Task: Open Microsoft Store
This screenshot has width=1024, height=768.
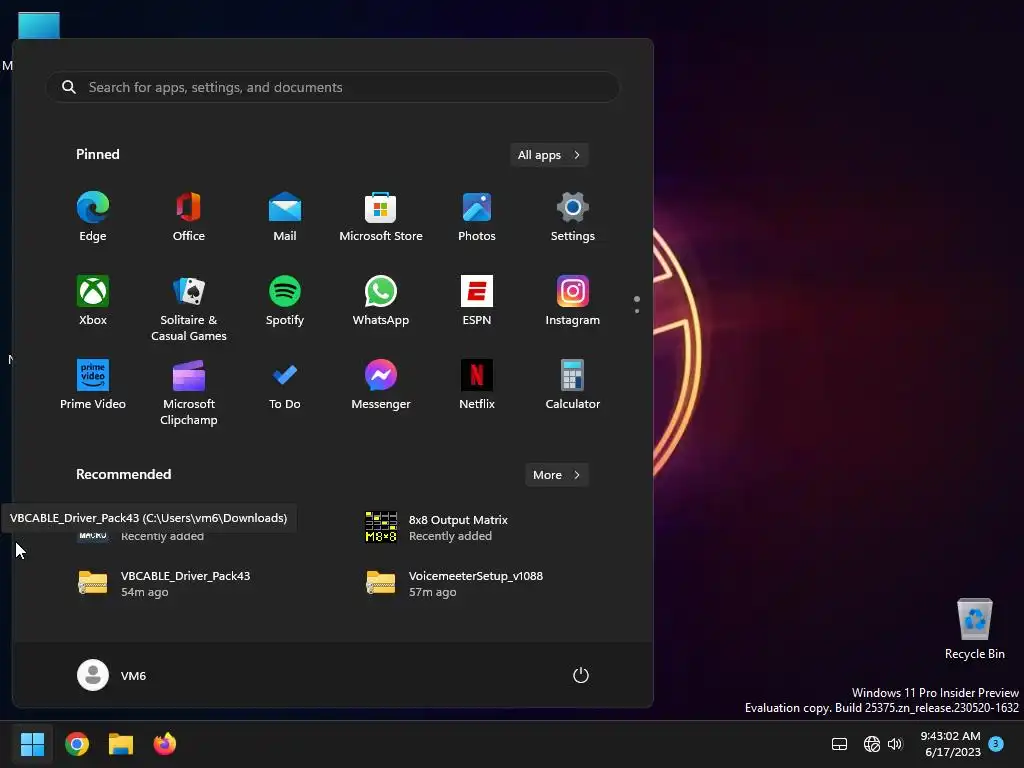Action: (x=381, y=217)
